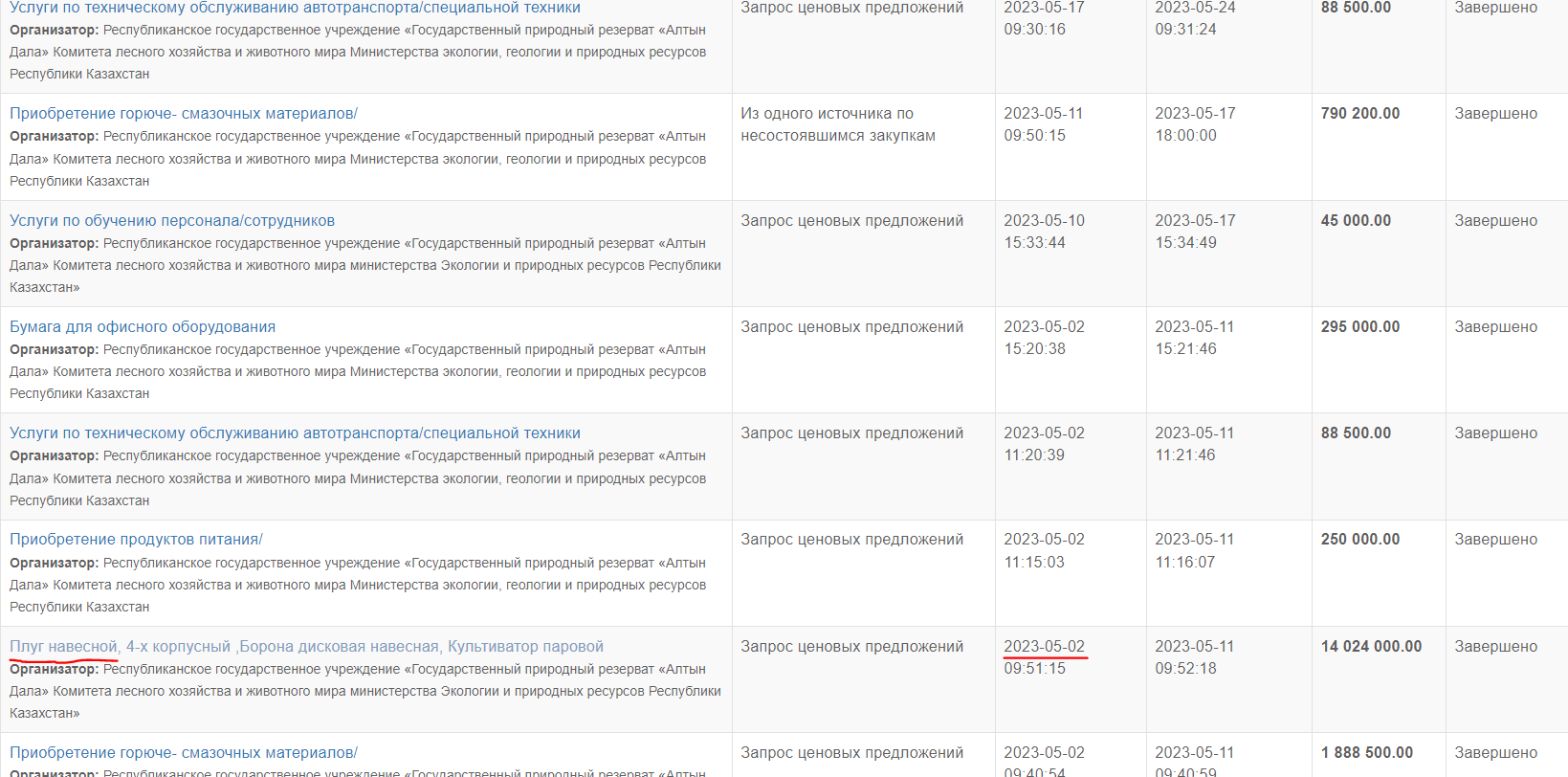This screenshot has width=1568, height=777.
Task: Select the 45 000.00 amount
Action: 1356,221
